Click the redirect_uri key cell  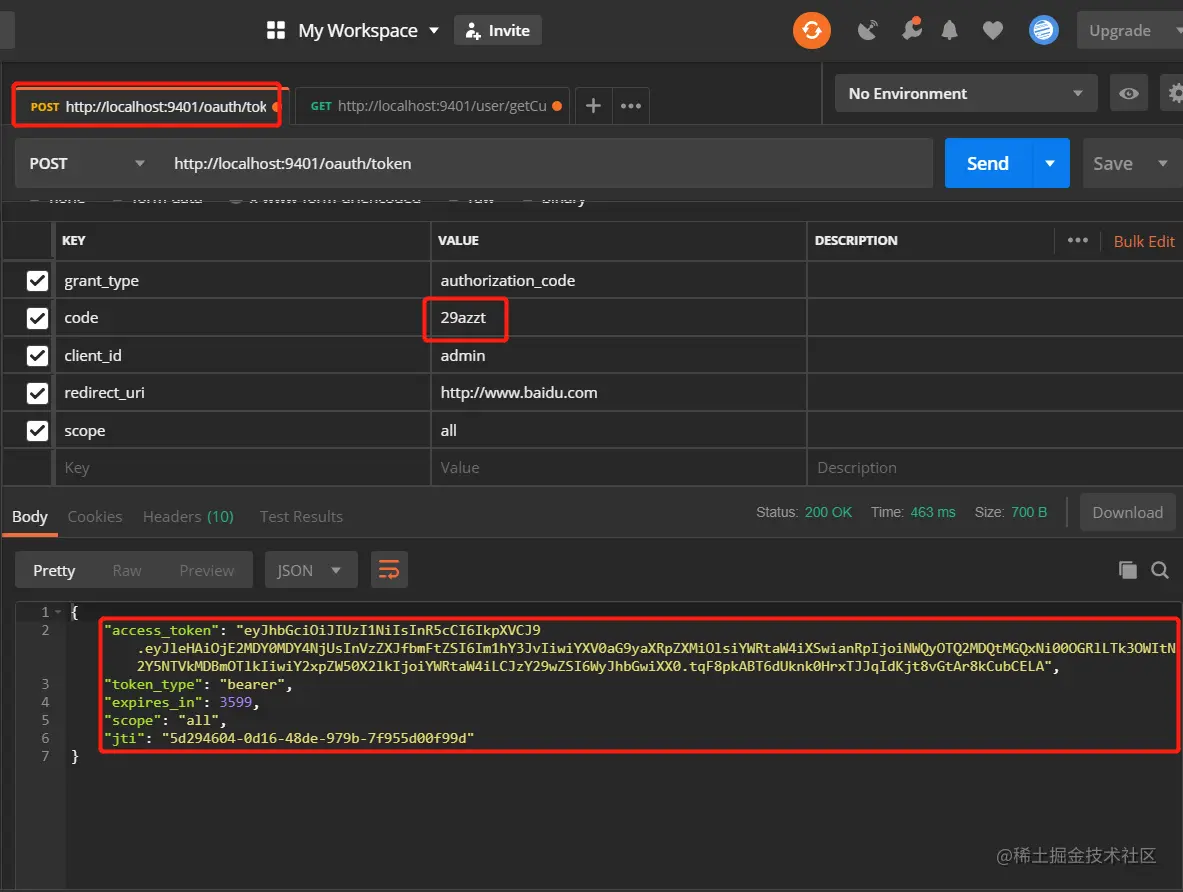point(242,392)
